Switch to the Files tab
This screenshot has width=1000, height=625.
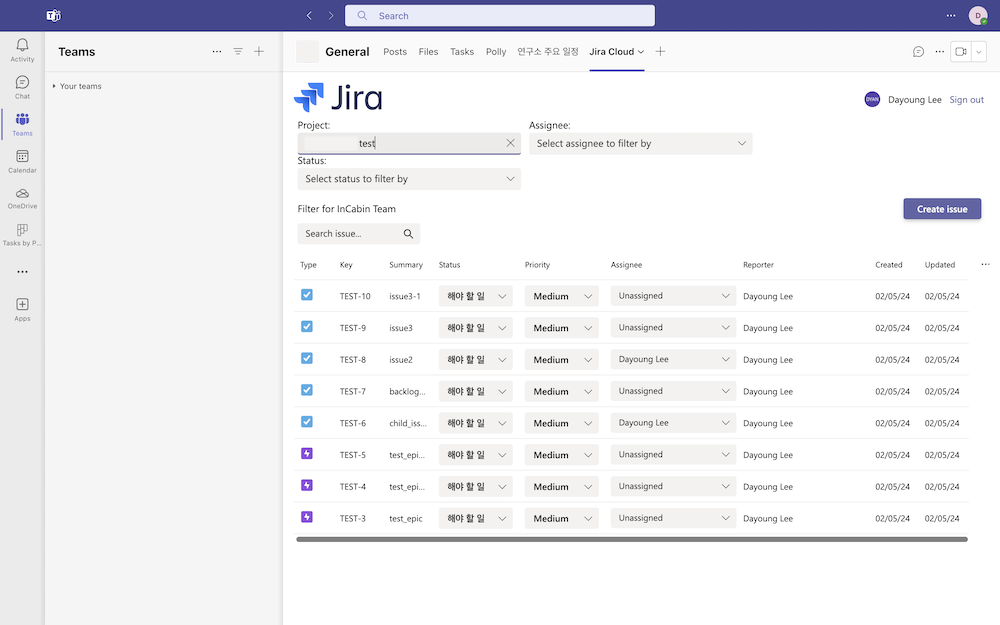[429, 52]
